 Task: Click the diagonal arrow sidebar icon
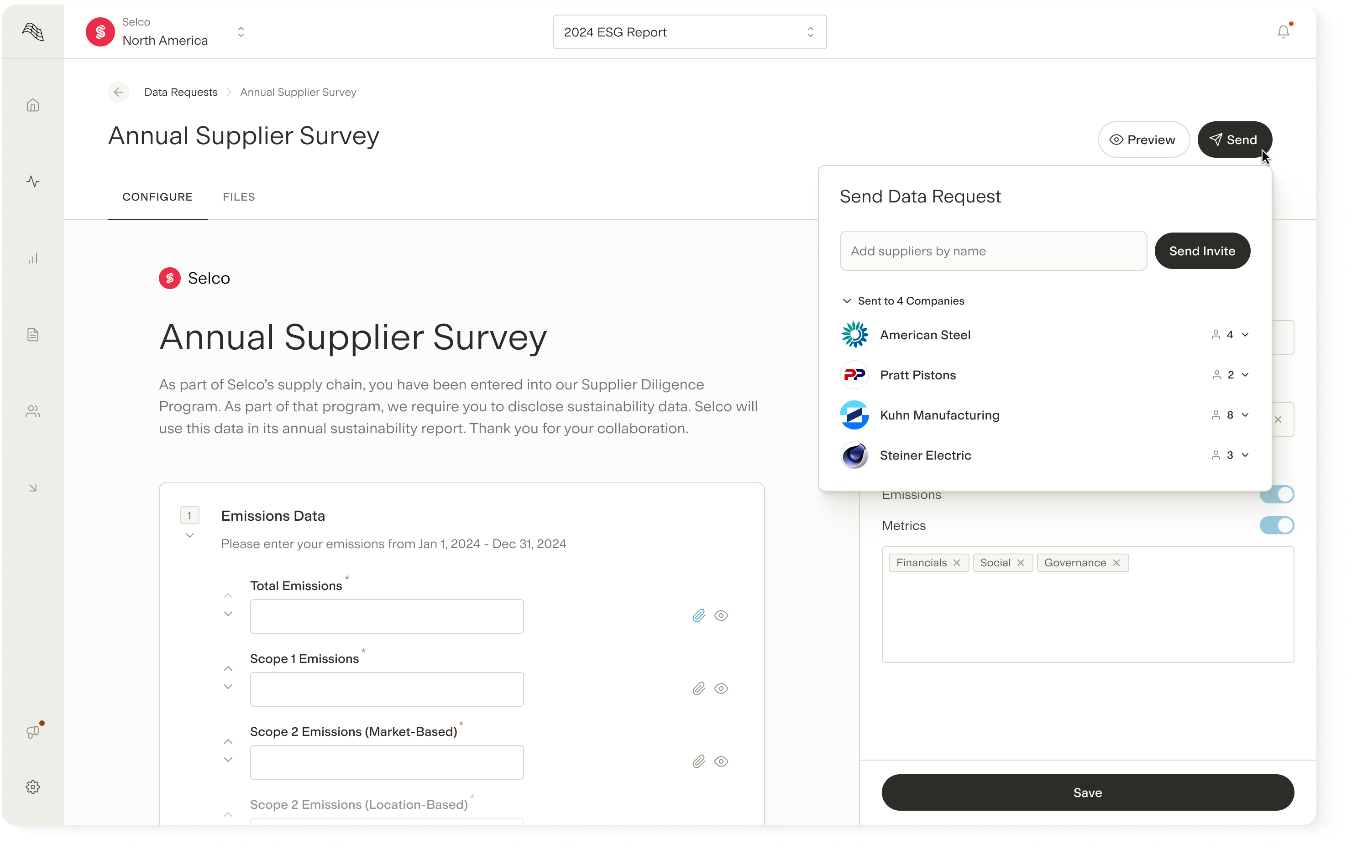pyautogui.click(x=33, y=488)
